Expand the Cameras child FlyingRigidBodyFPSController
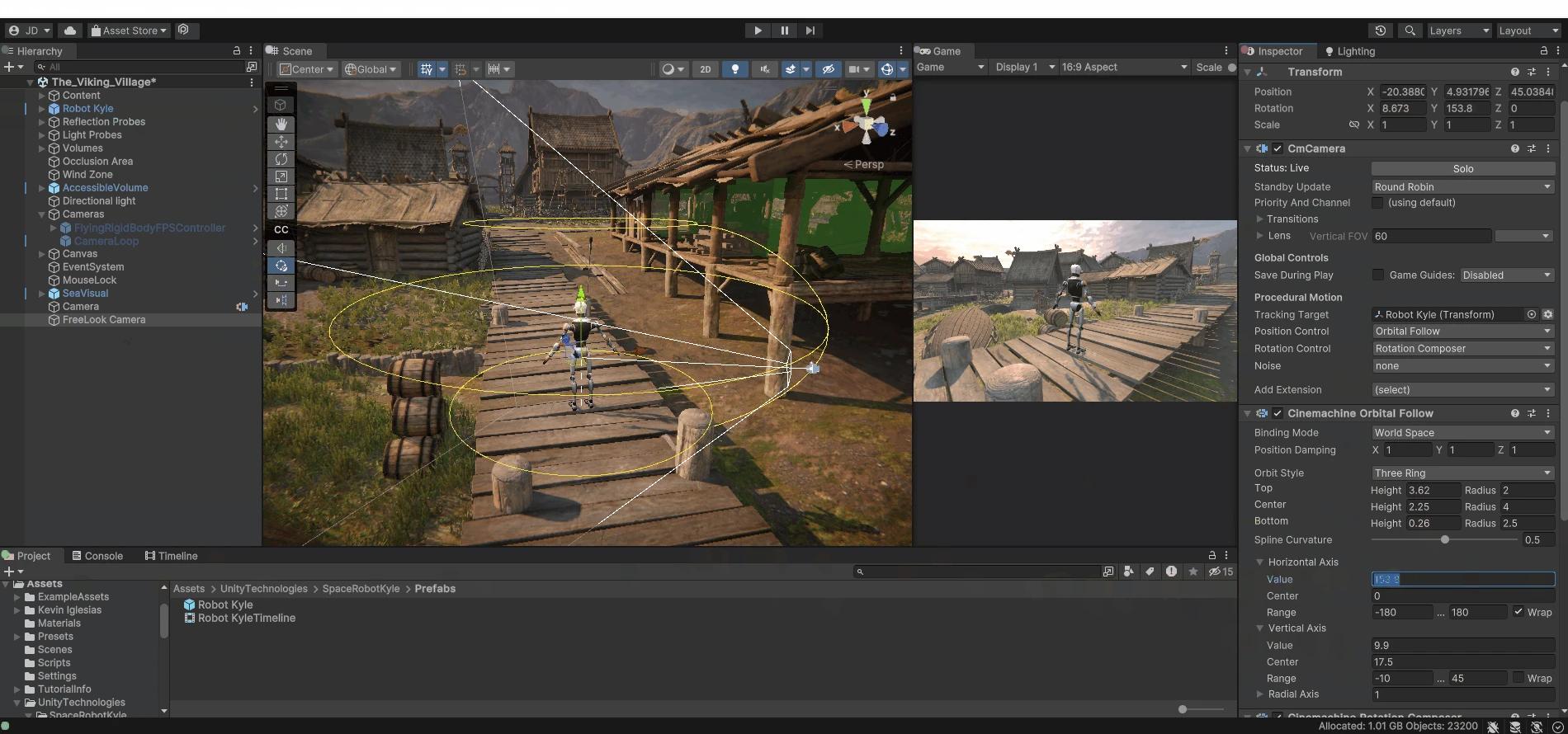This screenshot has height=734, width=1568. (54, 228)
